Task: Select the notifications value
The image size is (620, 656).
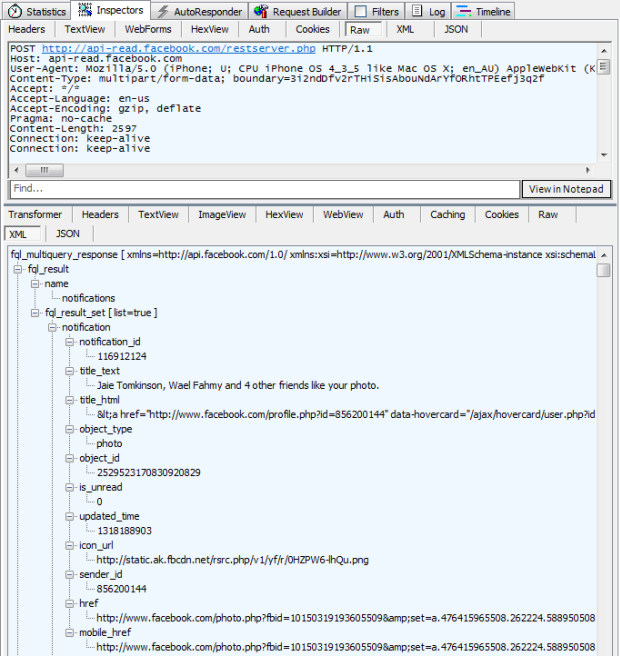Action: [x=88, y=298]
